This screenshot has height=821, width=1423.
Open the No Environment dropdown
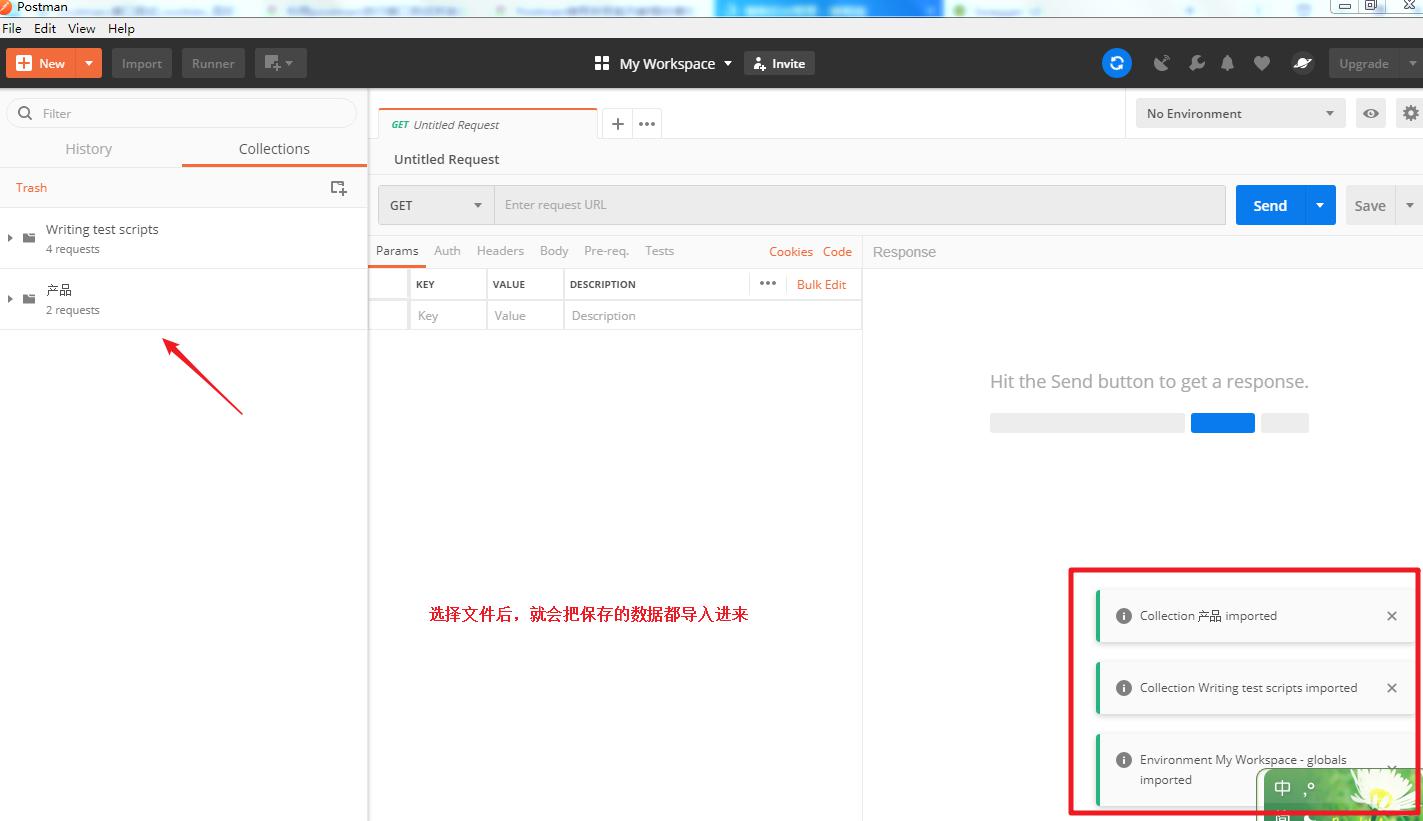(x=1240, y=113)
